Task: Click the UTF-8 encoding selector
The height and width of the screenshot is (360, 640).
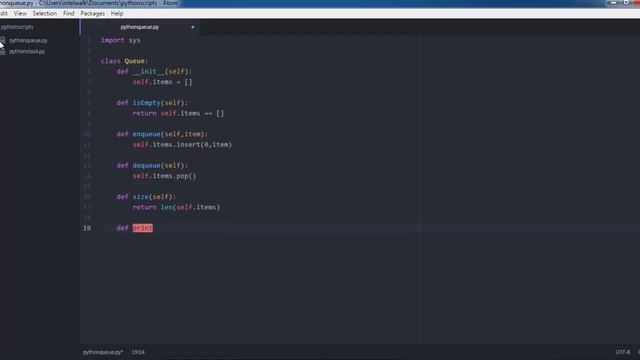Action: (x=622, y=352)
